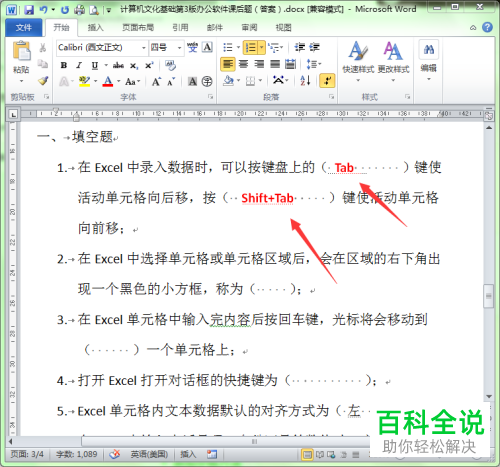Toggle Underline formatting
This screenshot has width=500, height=467.
pyautogui.click(x=95, y=65)
